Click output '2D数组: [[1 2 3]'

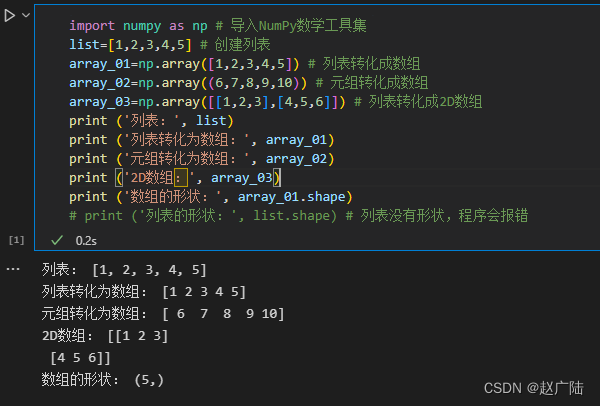(105, 336)
